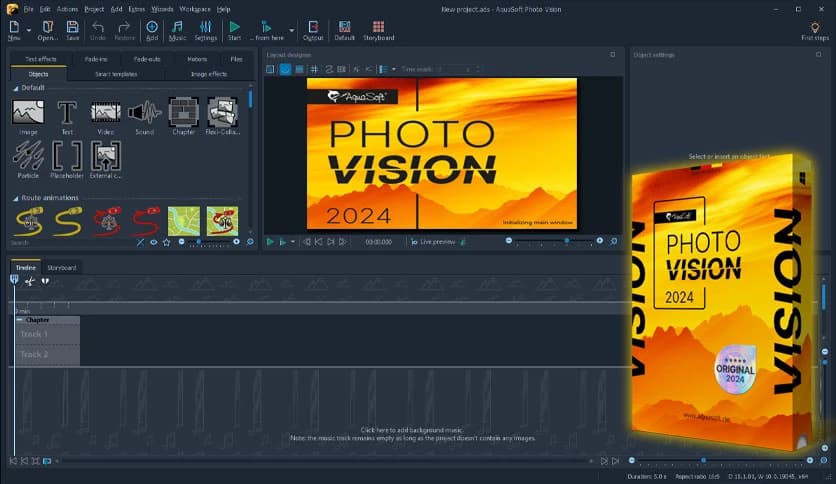Click 'Click here to add background music'
Viewport: 836px width, 484px height.
coord(412,430)
